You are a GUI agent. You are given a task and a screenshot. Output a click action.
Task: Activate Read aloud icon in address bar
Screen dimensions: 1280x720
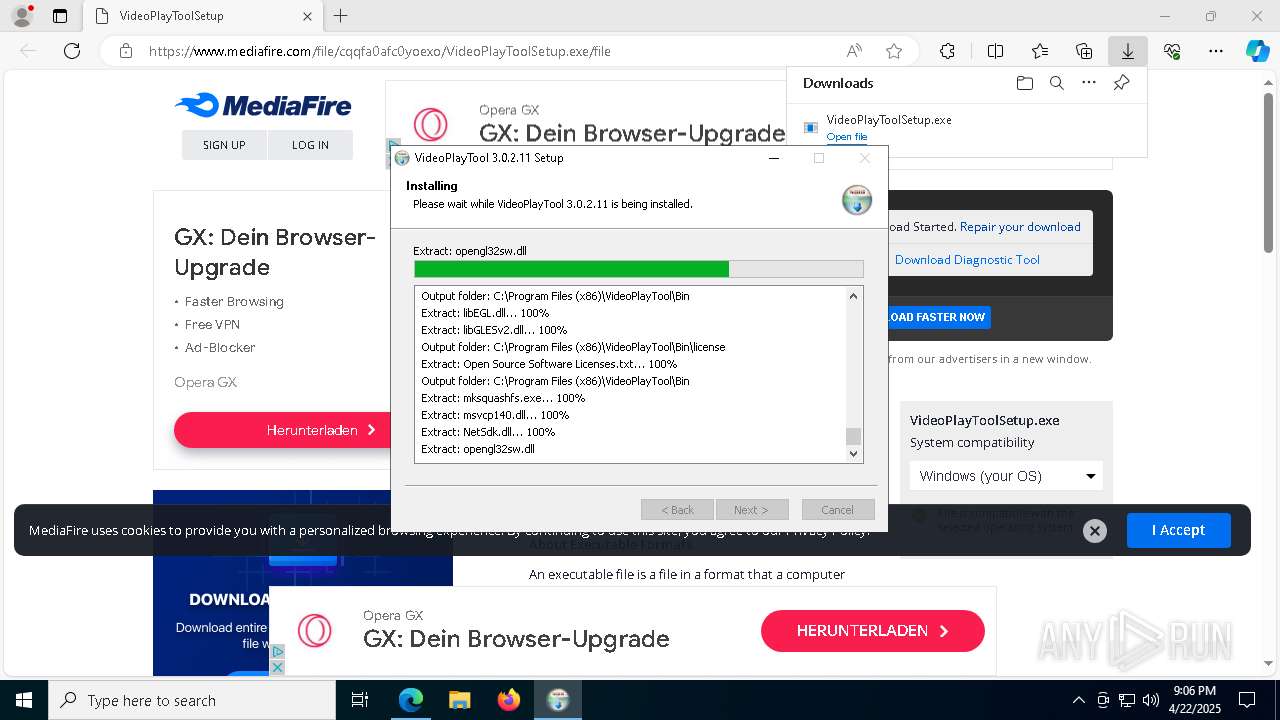(854, 51)
